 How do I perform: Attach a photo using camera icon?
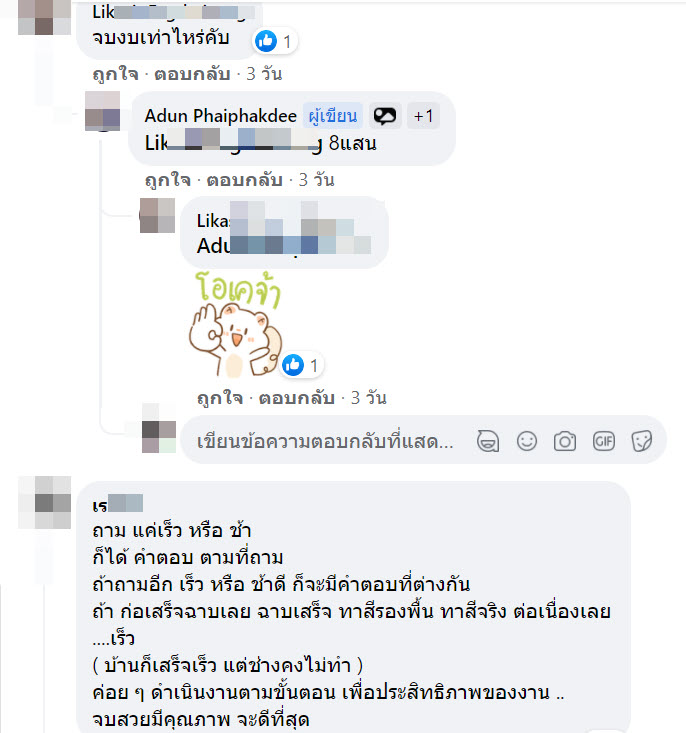(x=565, y=441)
